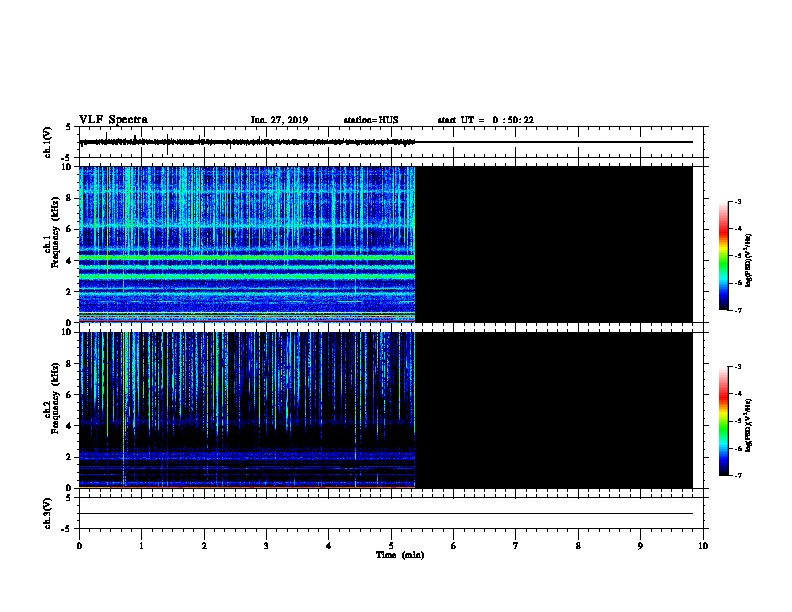Click the ch.2 frequency tick "8"

click(x=69, y=364)
